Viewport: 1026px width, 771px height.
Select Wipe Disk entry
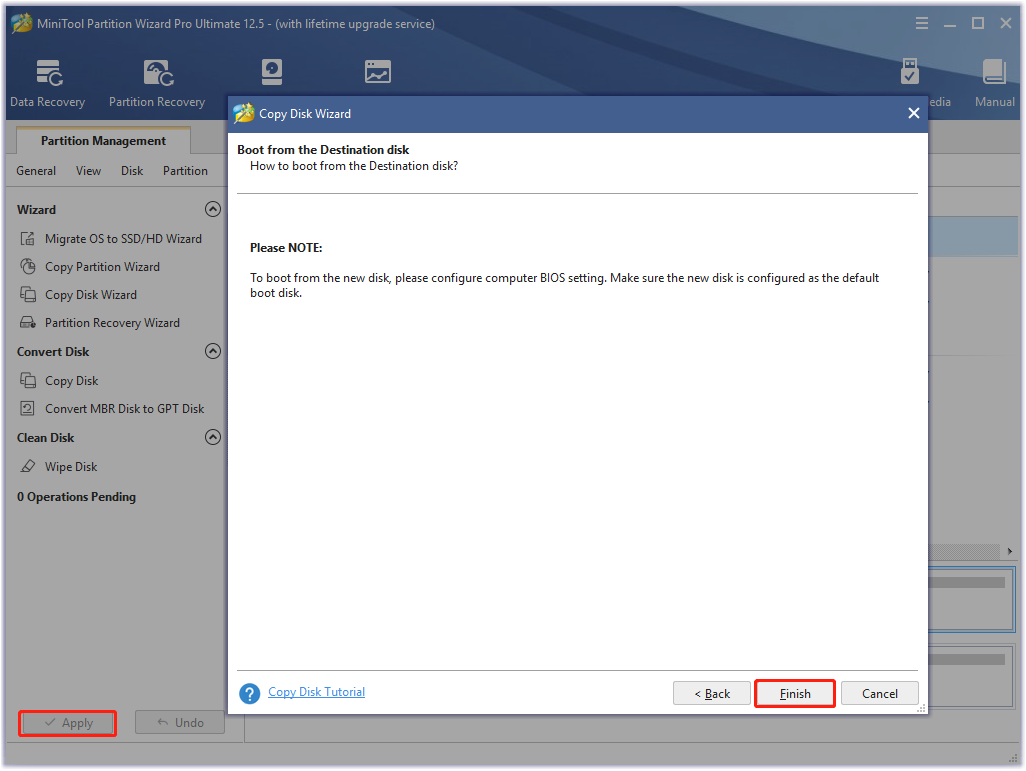[71, 467]
